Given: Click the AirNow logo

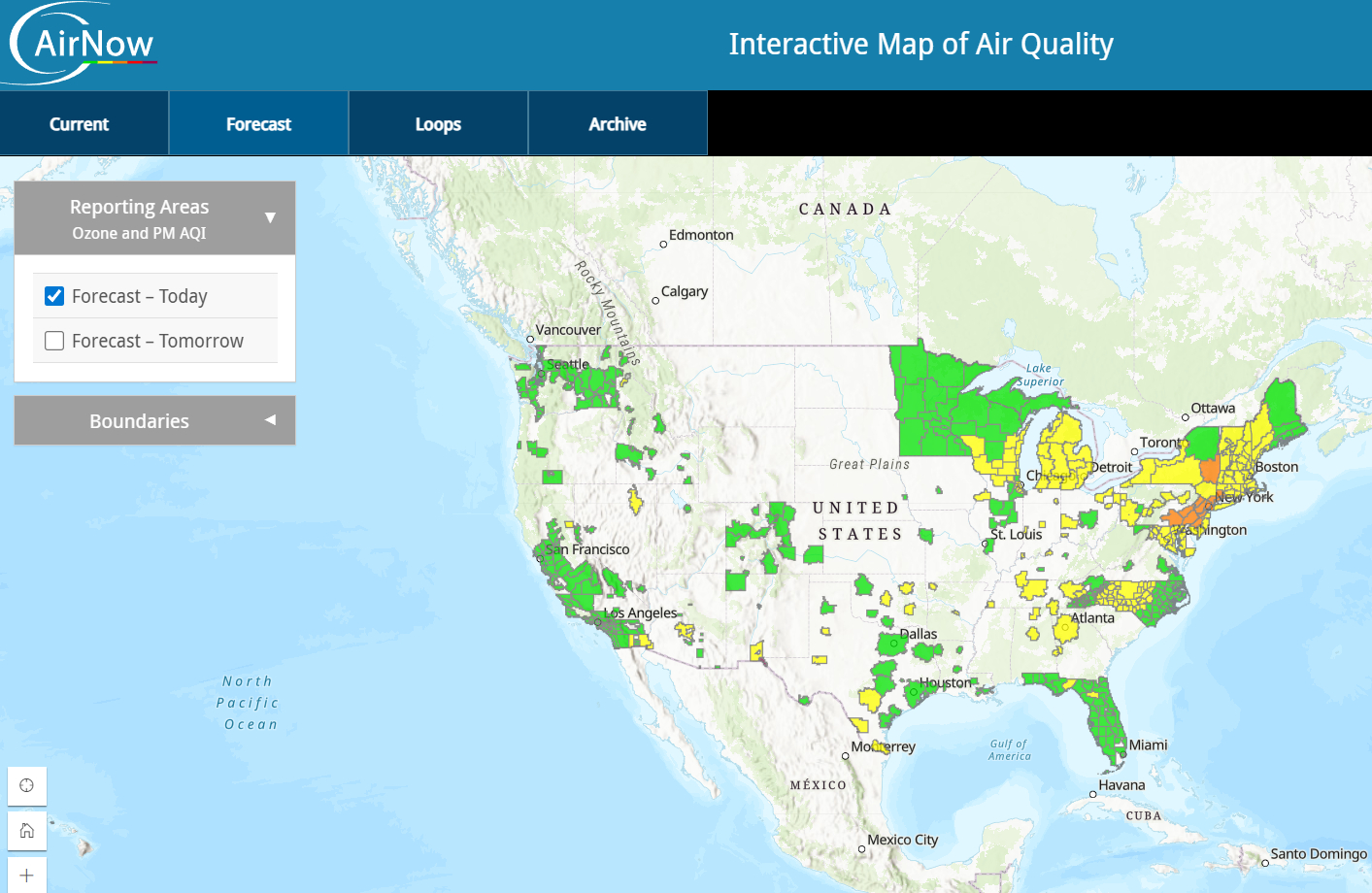Looking at the screenshot, I should coord(84,44).
